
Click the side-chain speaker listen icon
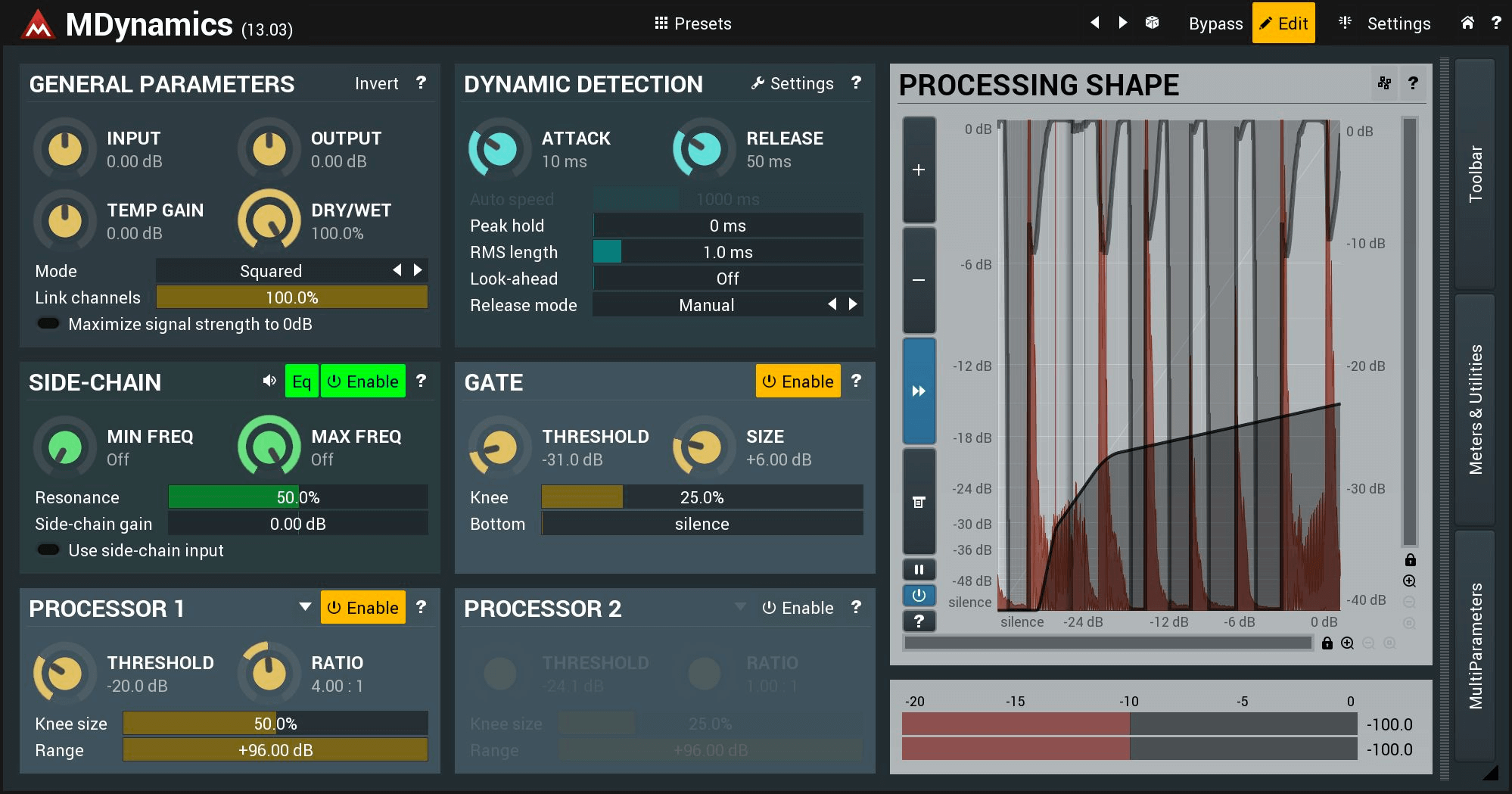[269, 381]
